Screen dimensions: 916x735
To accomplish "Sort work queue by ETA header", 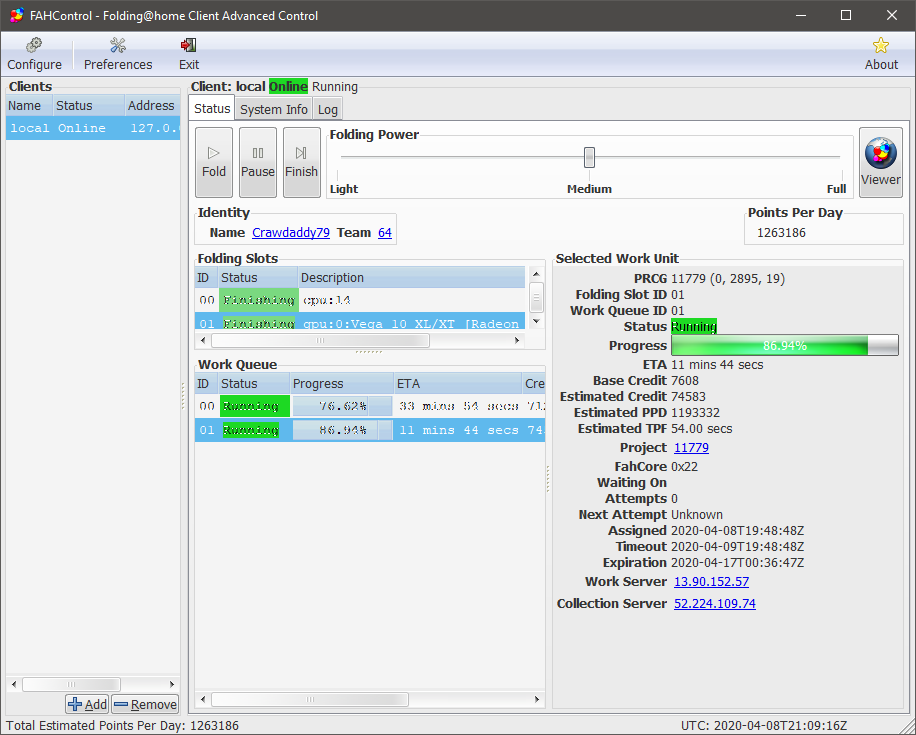I will click(458, 384).
